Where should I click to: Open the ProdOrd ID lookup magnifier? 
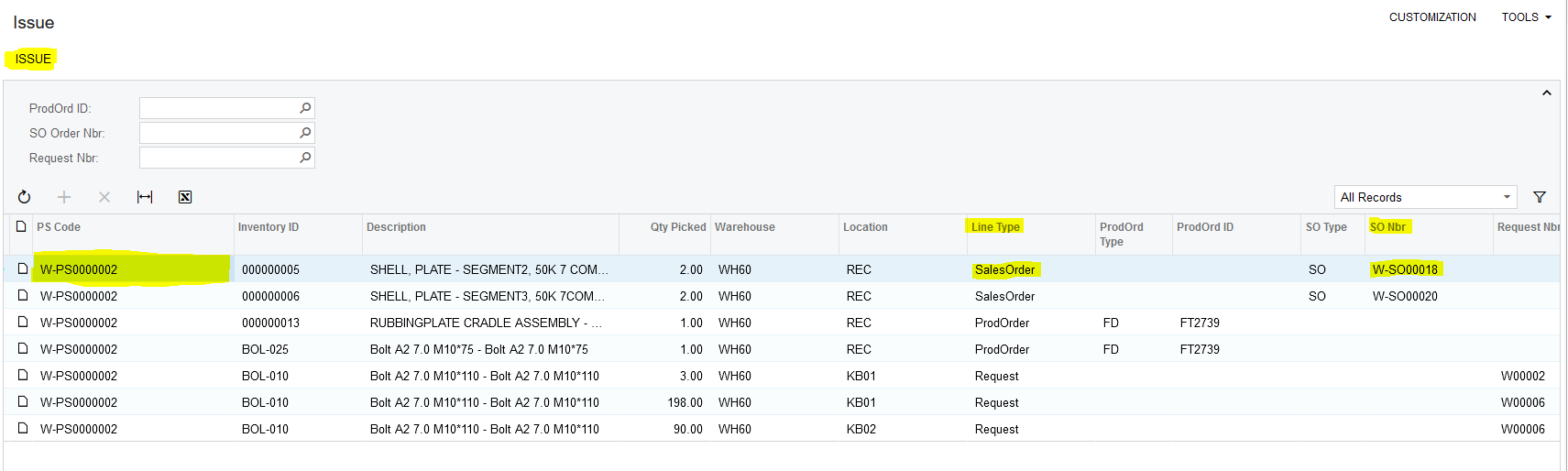[305, 108]
